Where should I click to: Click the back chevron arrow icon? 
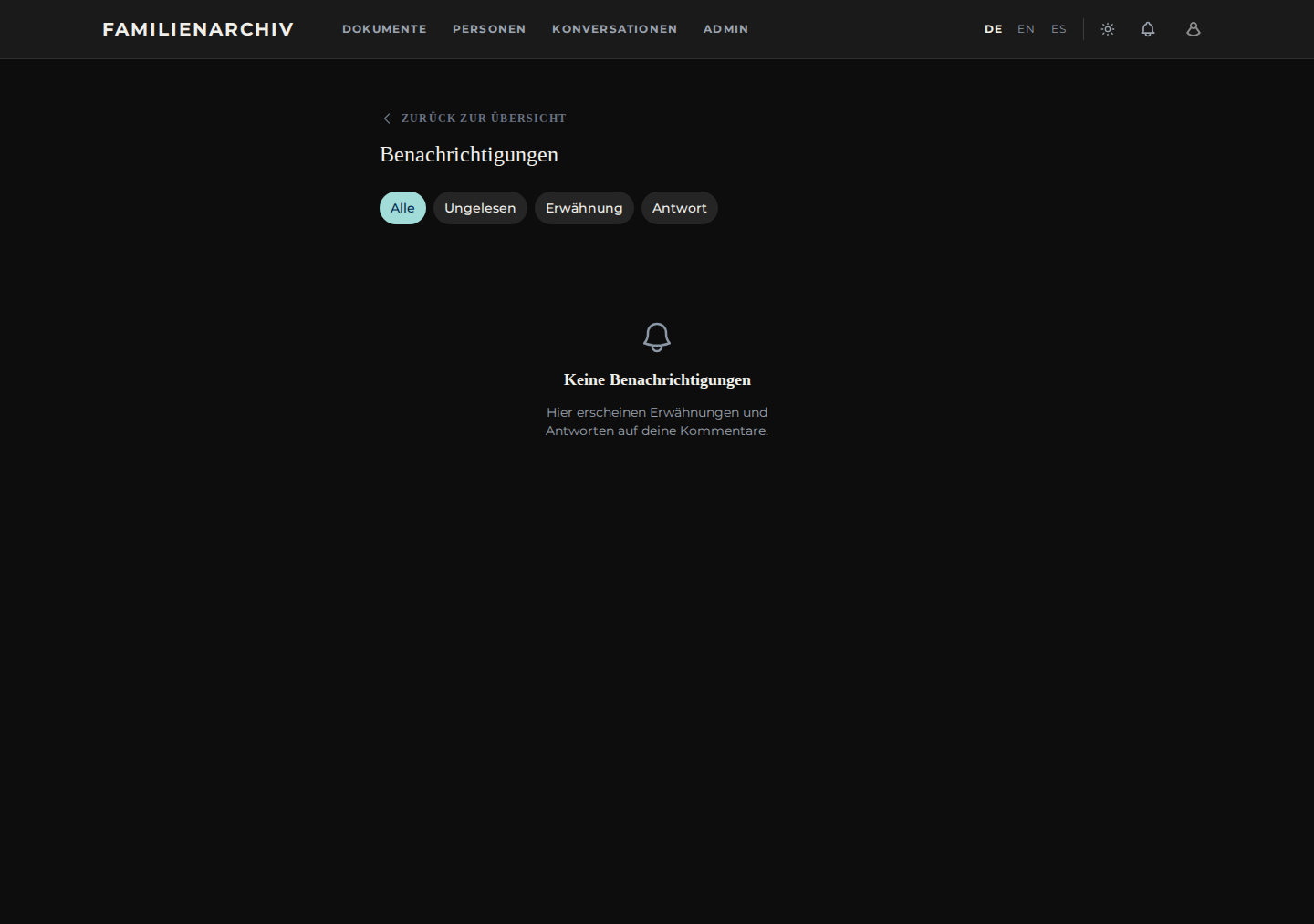pyautogui.click(x=387, y=119)
